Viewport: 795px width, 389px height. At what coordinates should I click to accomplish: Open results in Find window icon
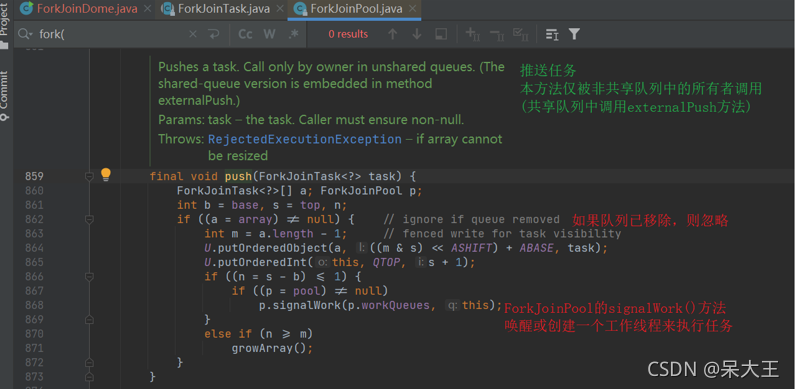tap(441, 34)
